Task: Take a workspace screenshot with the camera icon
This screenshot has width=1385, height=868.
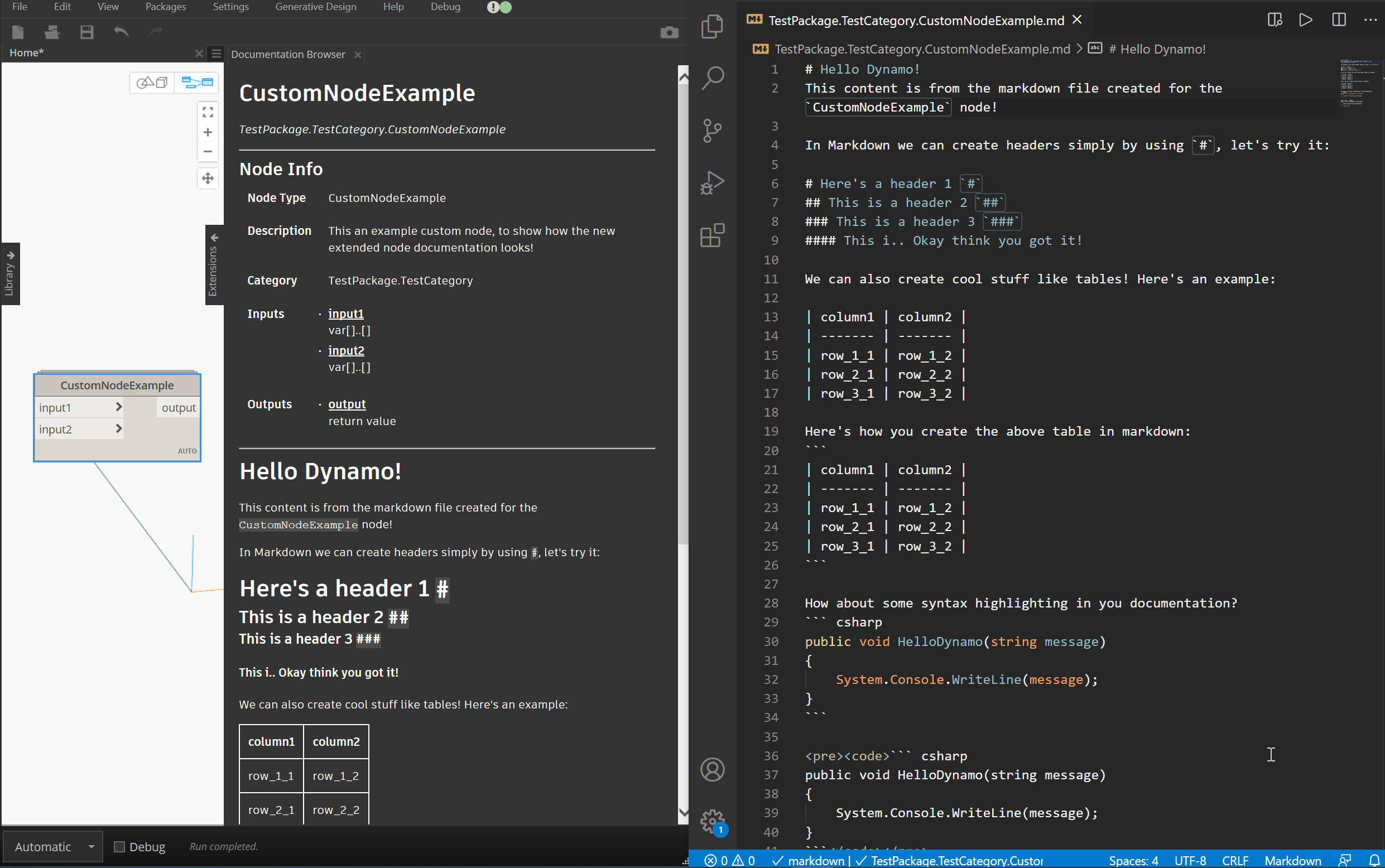Action: click(669, 32)
